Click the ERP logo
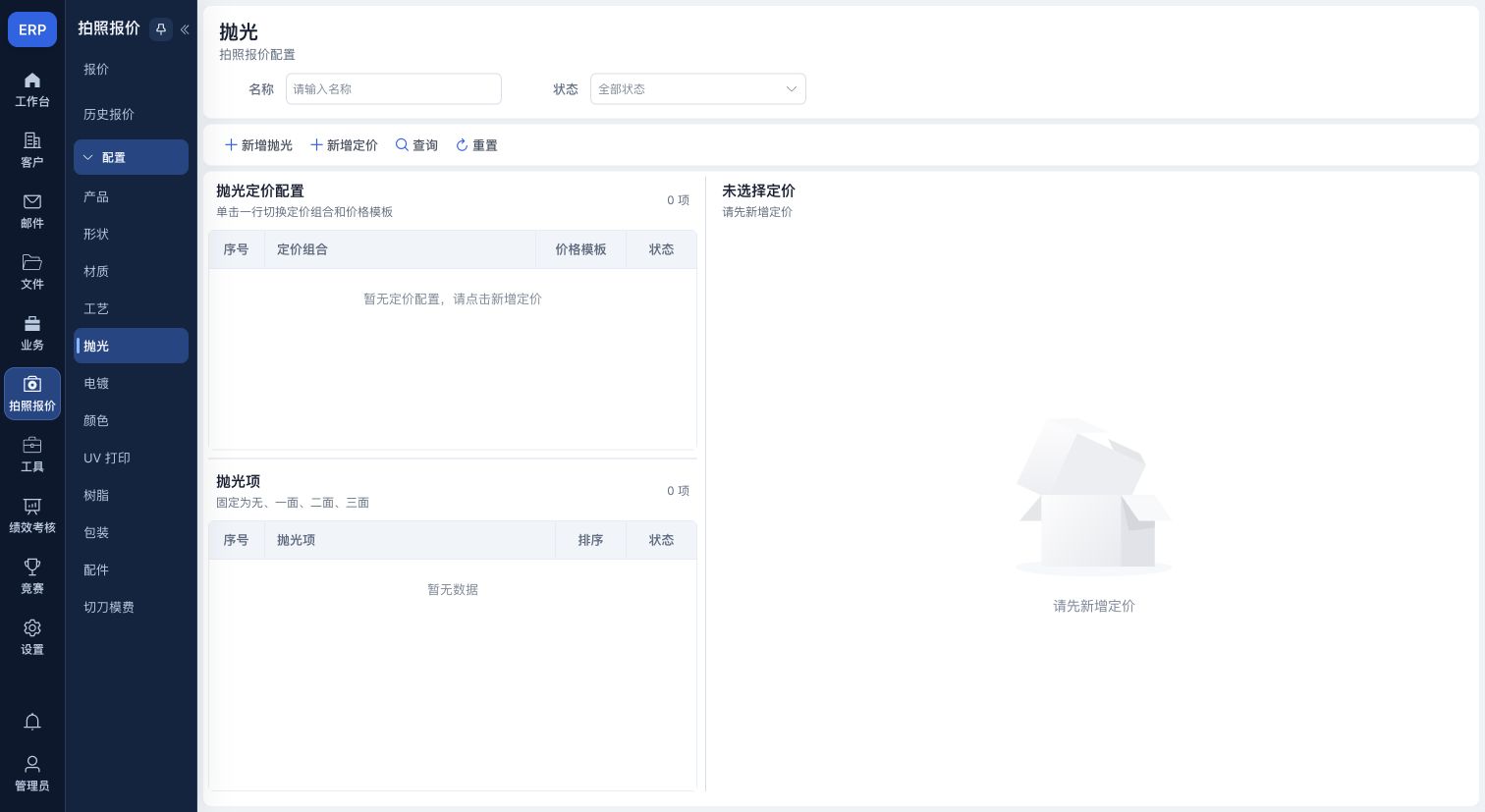 [x=32, y=29]
